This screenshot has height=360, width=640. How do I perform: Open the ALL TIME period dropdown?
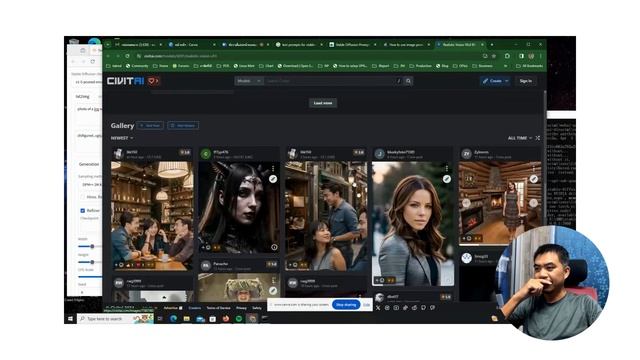pos(520,138)
